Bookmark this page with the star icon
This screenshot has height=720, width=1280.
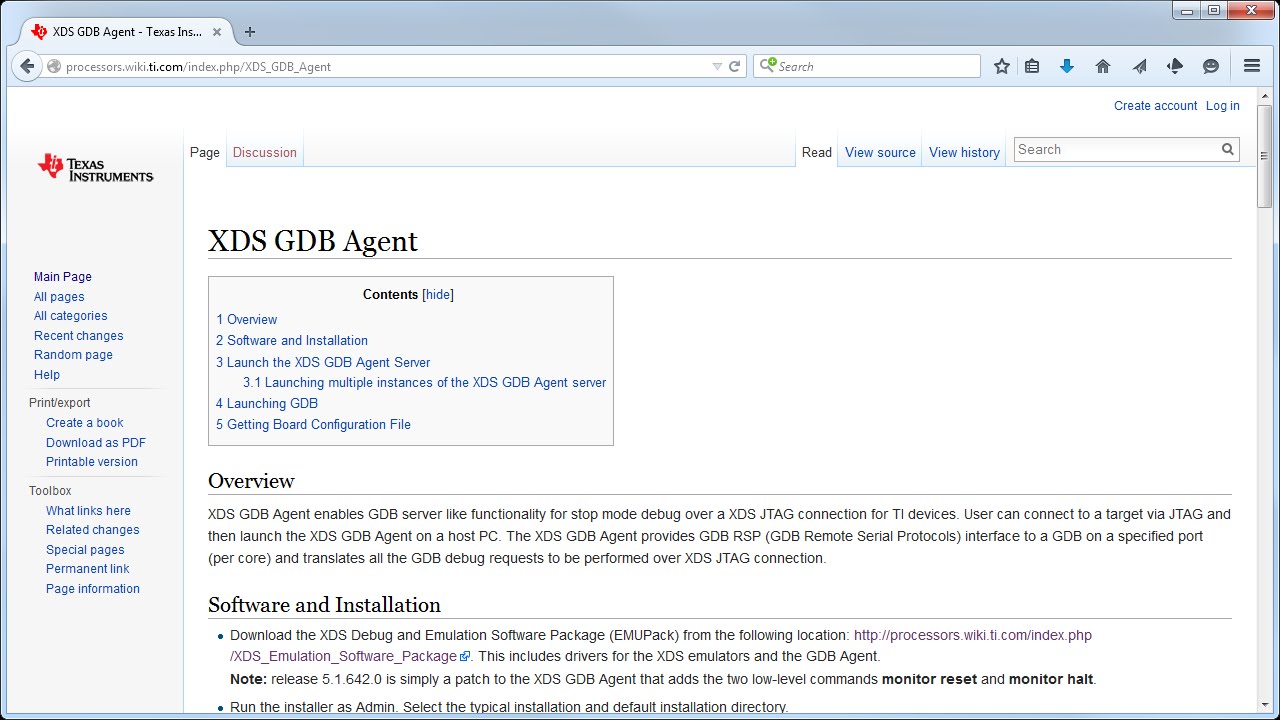point(1002,66)
